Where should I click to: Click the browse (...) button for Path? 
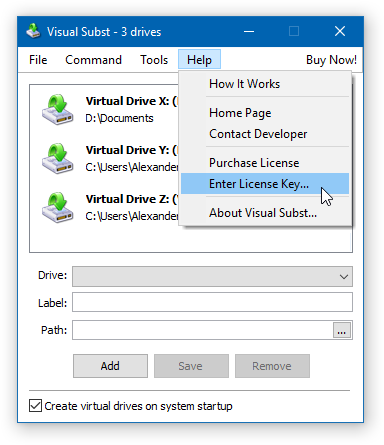pos(342,330)
